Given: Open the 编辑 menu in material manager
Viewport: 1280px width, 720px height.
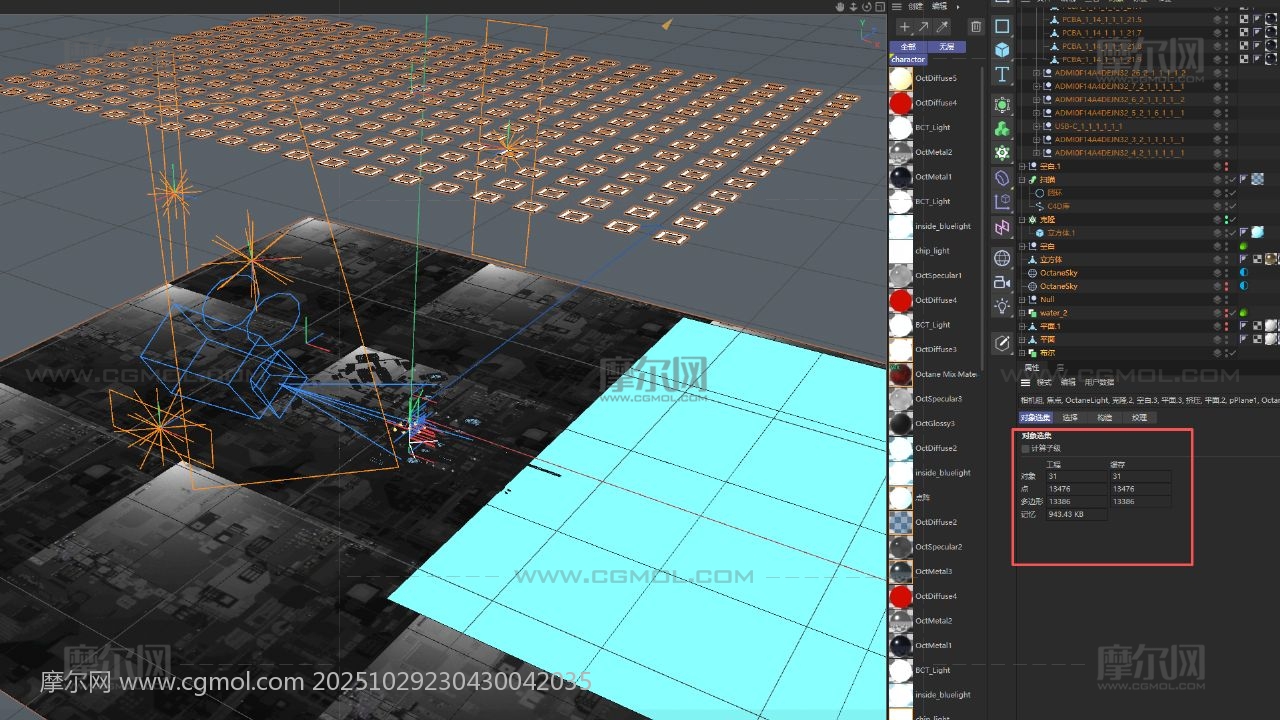Looking at the screenshot, I should tap(939, 6).
